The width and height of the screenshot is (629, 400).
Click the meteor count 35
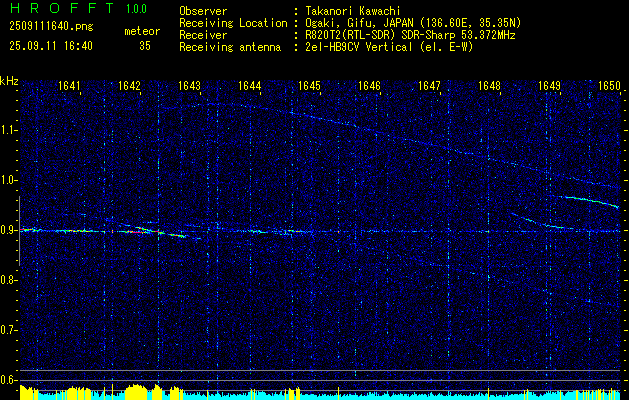coord(145,46)
